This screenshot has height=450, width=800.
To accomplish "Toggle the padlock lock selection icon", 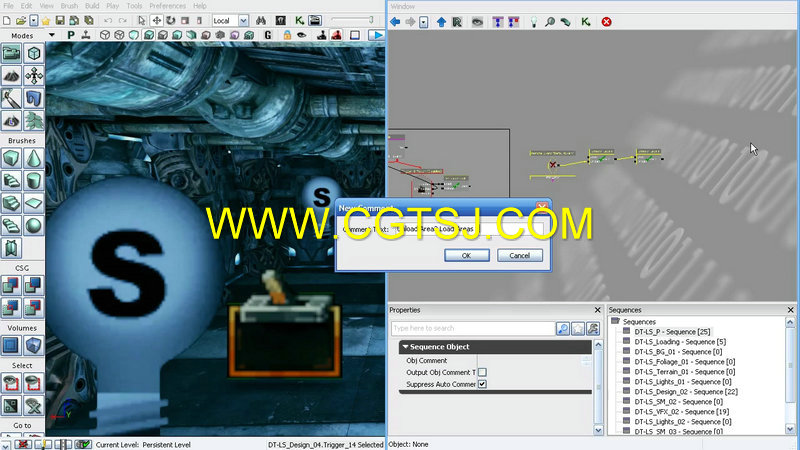I will click(x=287, y=35).
